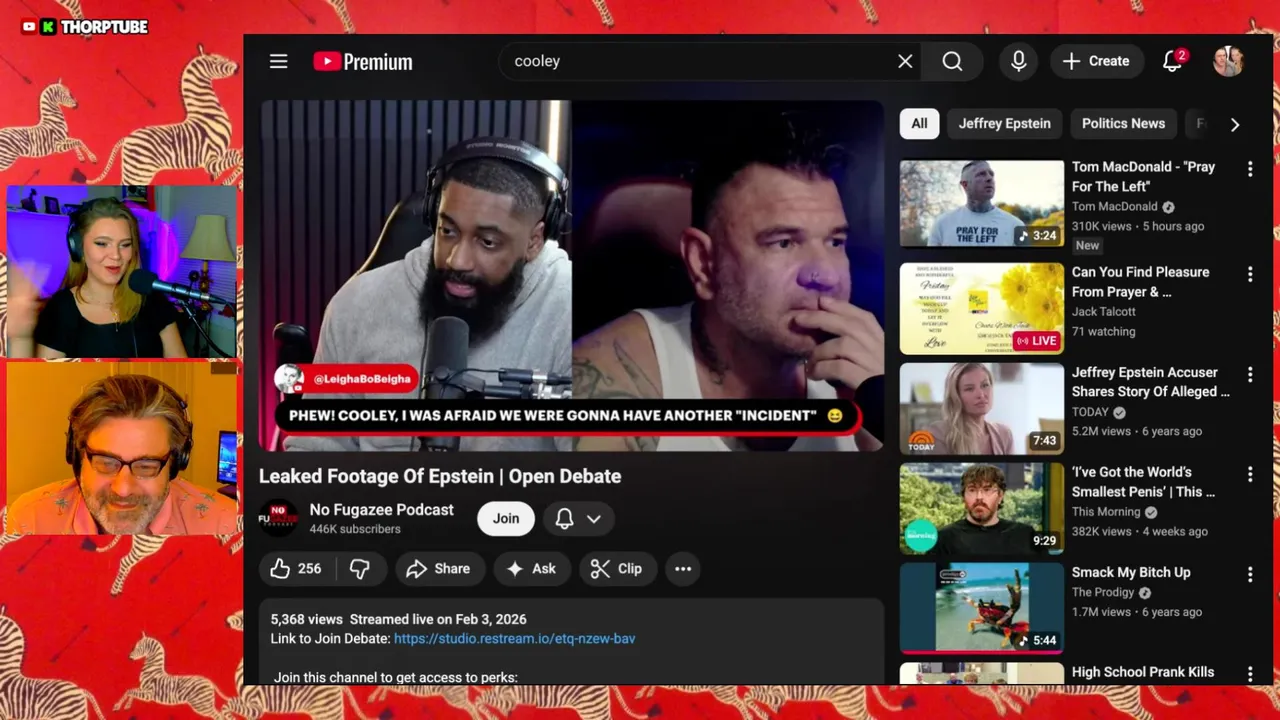Click the This Morning channel name
This screenshot has height=720, width=1280.
pos(1106,511)
